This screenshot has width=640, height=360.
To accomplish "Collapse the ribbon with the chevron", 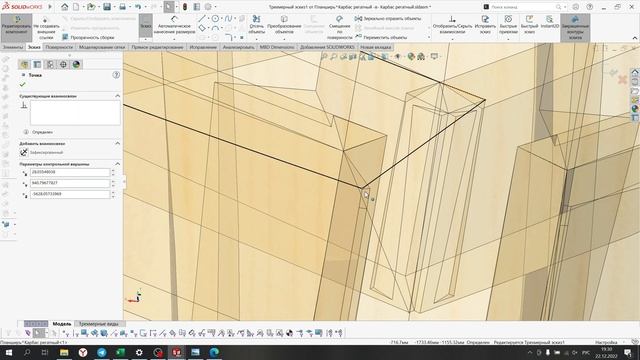I will [635, 38].
